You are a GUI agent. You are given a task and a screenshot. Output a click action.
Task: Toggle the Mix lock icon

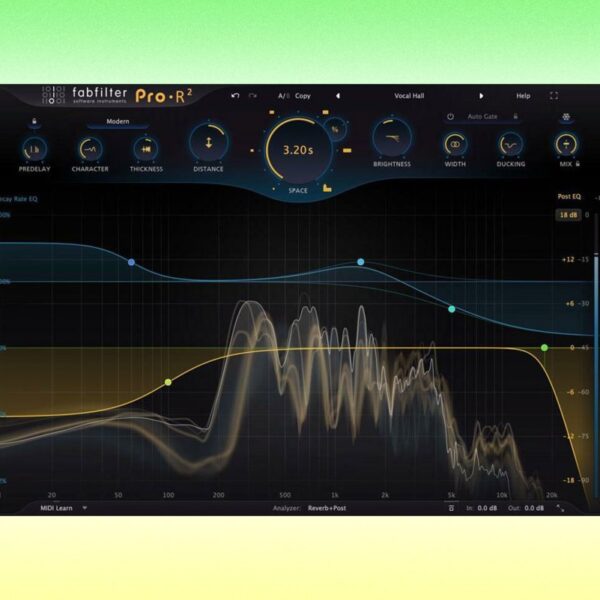coord(578,164)
